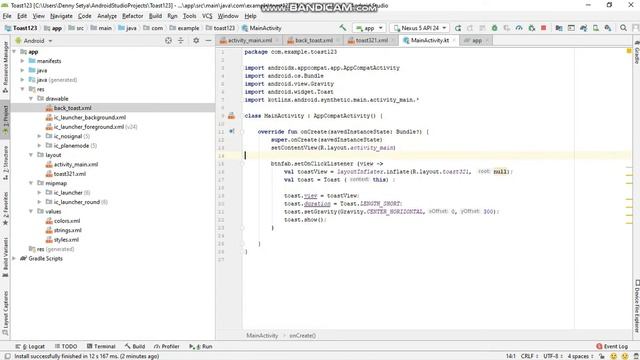Open the Build menu
The width and height of the screenshot is (640, 360).
155,16
